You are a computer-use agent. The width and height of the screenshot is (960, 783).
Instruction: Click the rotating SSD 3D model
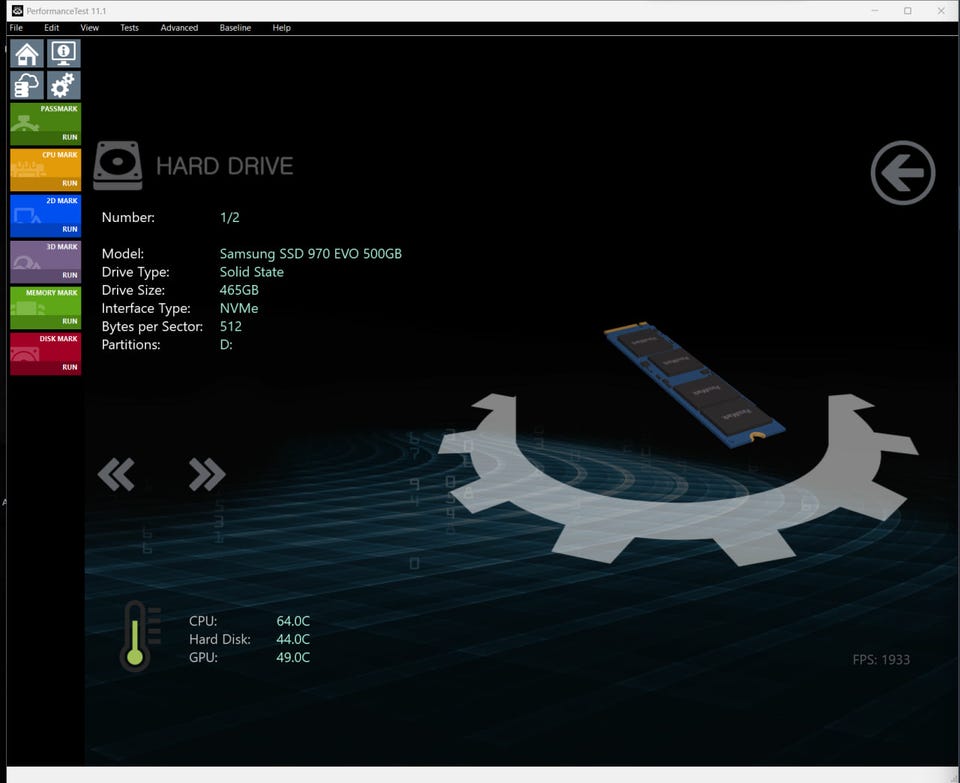click(694, 384)
